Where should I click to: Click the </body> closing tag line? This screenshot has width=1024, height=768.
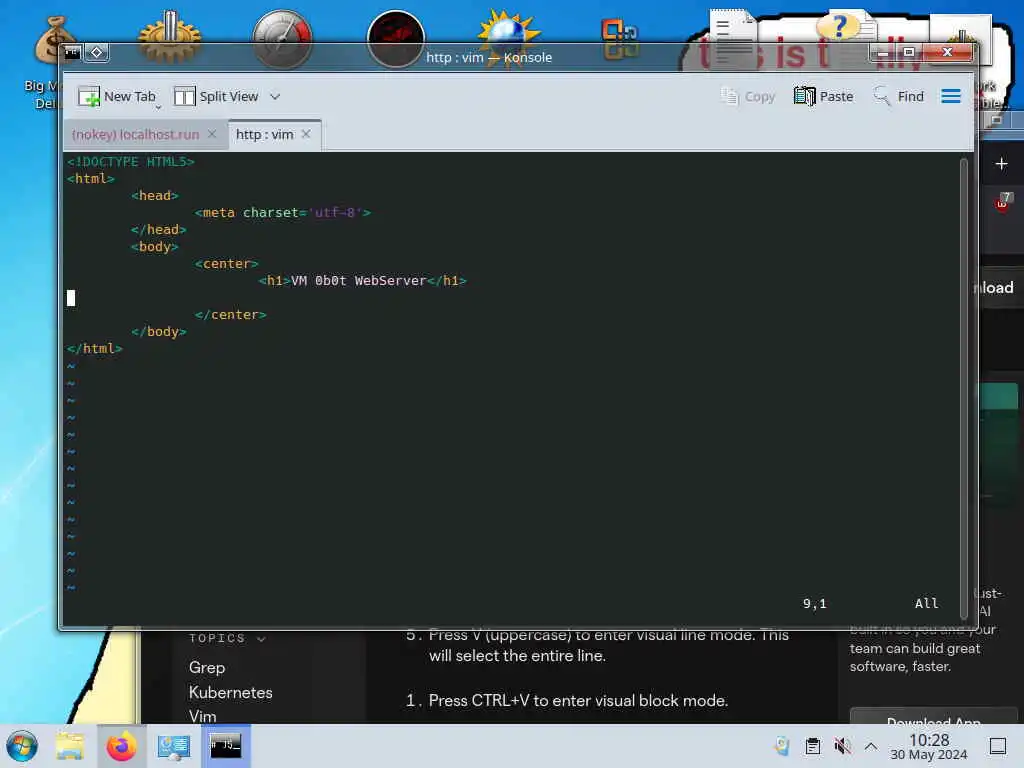(159, 332)
